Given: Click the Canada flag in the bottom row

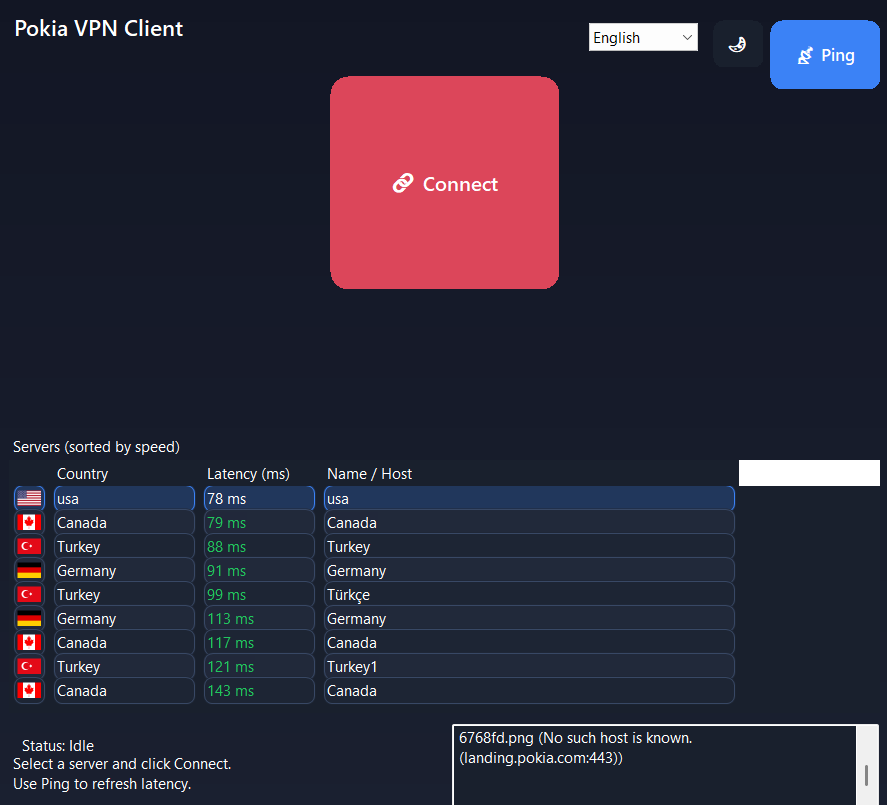Looking at the screenshot, I should pyautogui.click(x=29, y=690).
